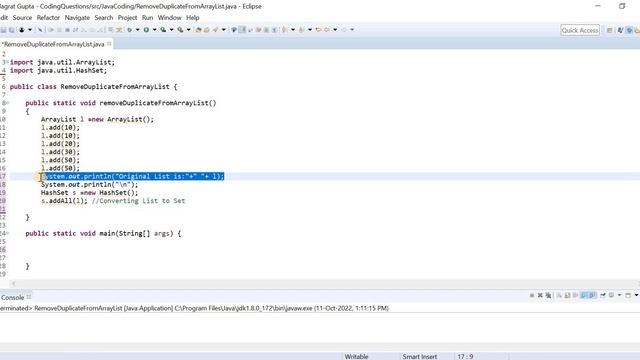This screenshot has height=360, width=640.
Task: Click the Open Type icon in the toolbar
Action: click(198, 30)
